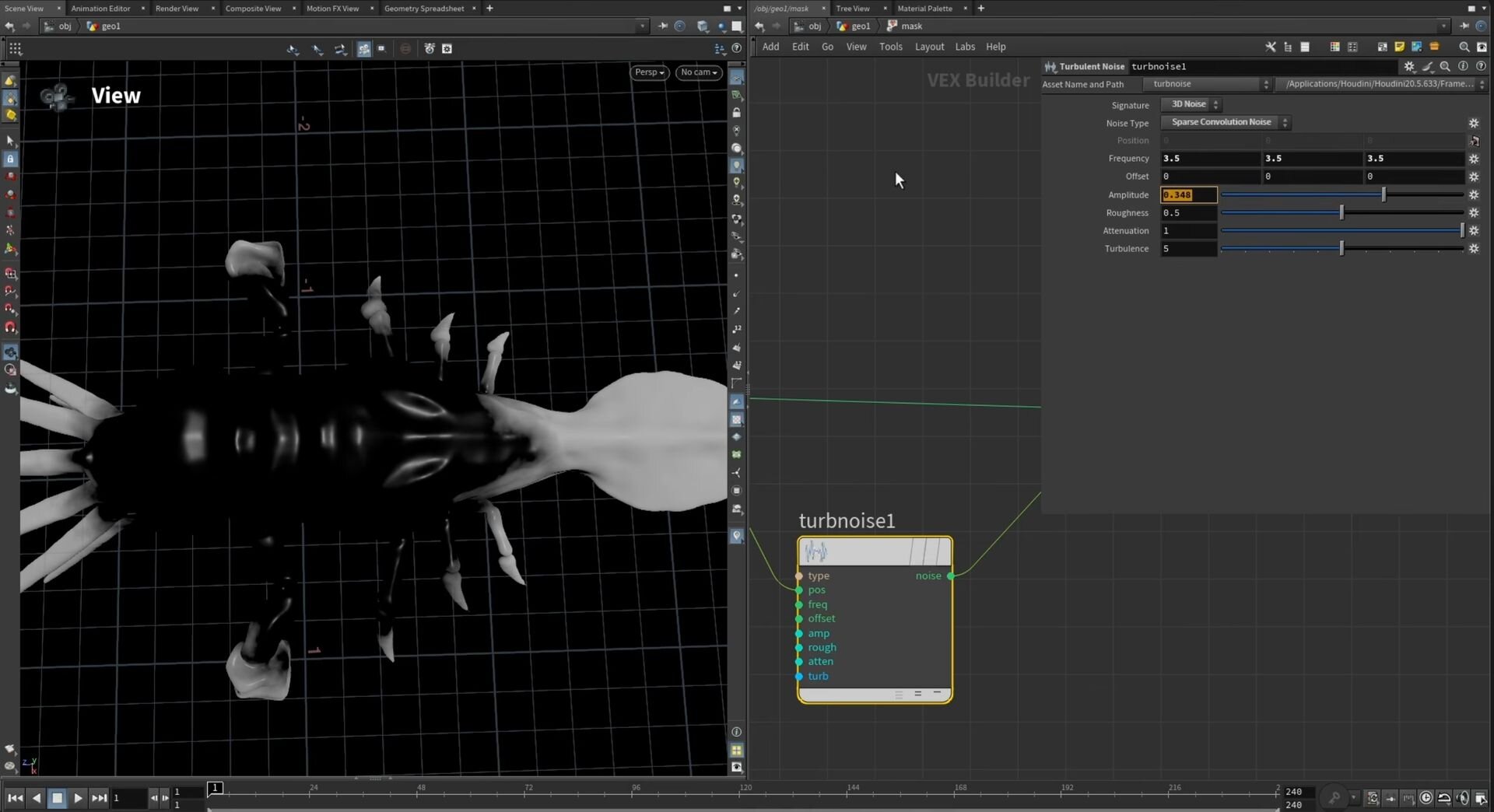The height and width of the screenshot is (812, 1494).
Task: Expand the Persp camera menu
Action: click(649, 72)
